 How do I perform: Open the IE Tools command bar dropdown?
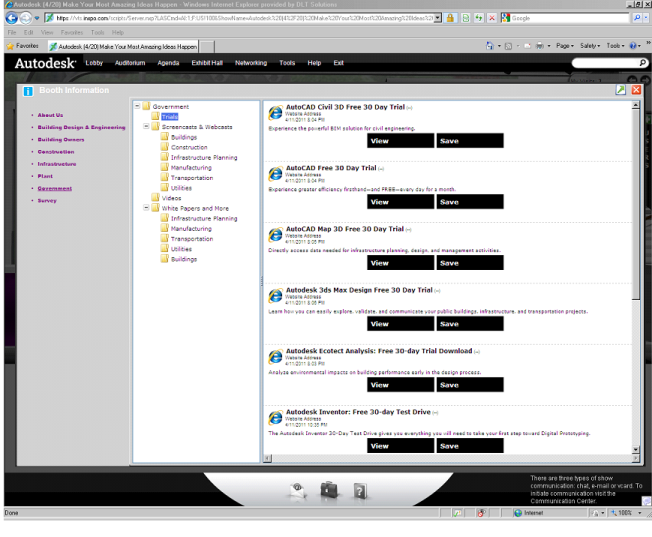(x=615, y=46)
